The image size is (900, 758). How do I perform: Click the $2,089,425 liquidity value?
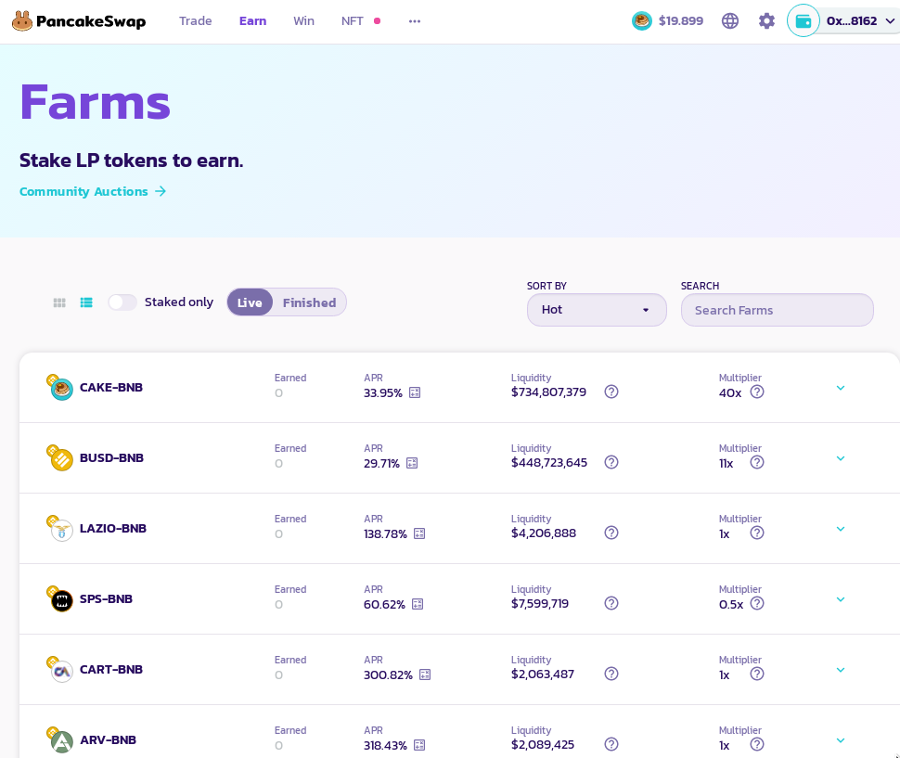click(542, 745)
